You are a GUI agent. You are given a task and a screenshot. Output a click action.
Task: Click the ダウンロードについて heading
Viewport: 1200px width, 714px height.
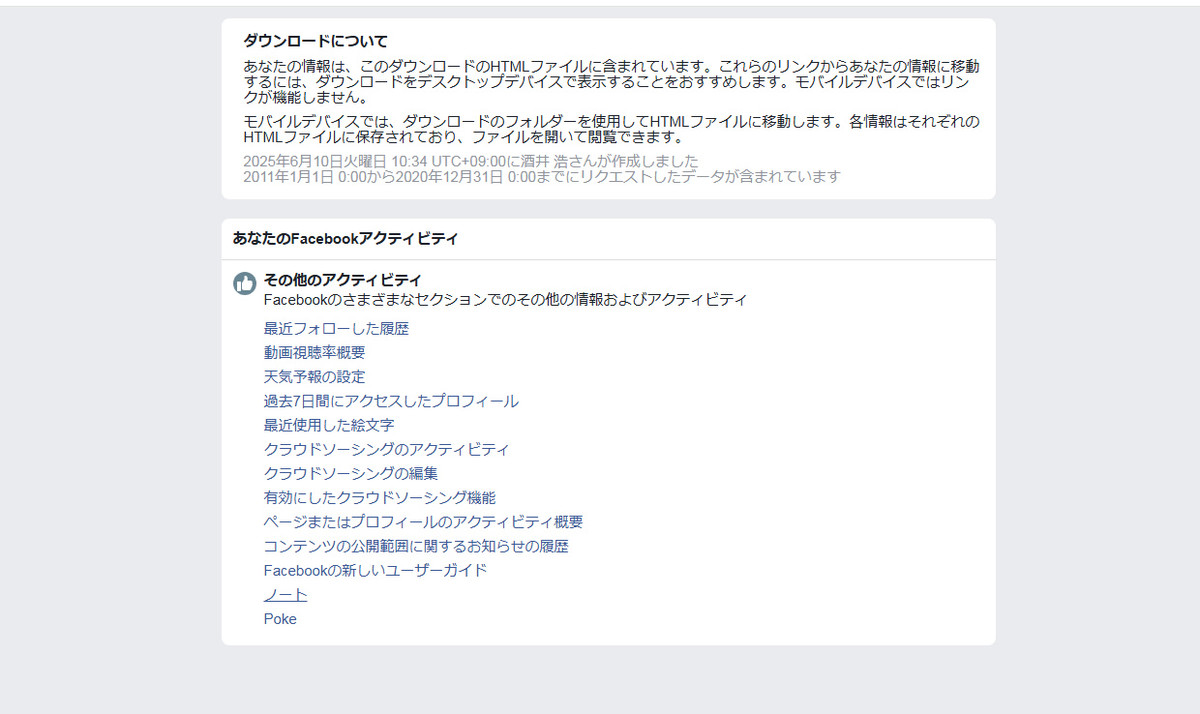pyautogui.click(x=316, y=41)
